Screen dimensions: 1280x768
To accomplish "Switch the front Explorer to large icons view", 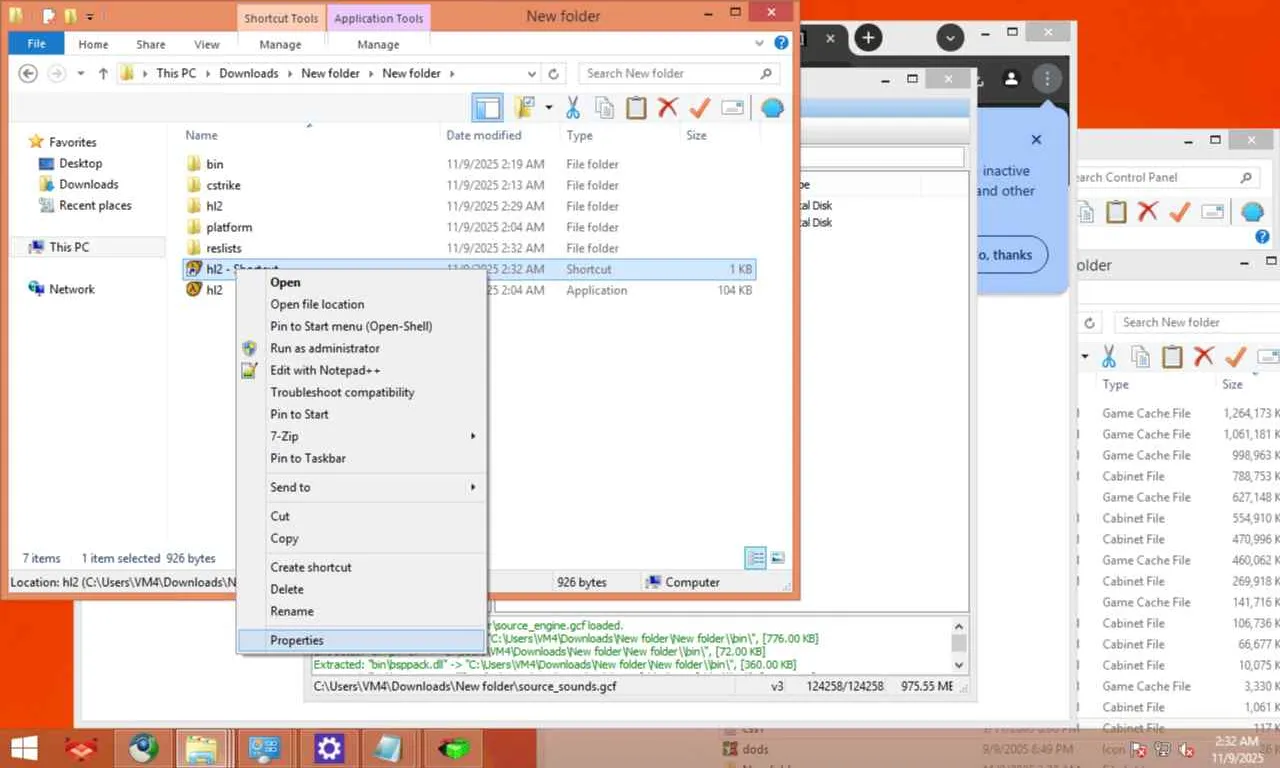I will pos(777,558).
